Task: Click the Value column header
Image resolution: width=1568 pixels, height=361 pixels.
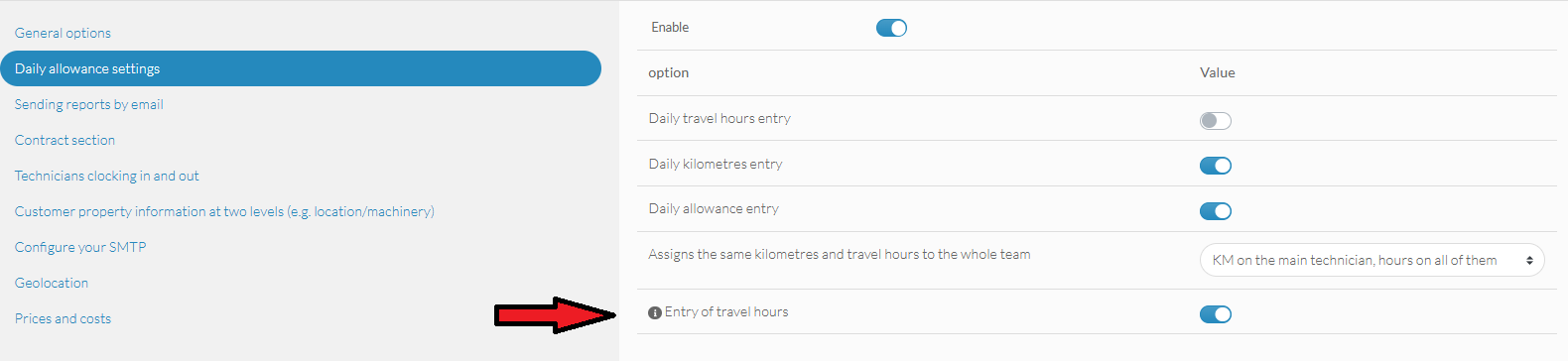Action: pyautogui.click(x=1218, y=72)
